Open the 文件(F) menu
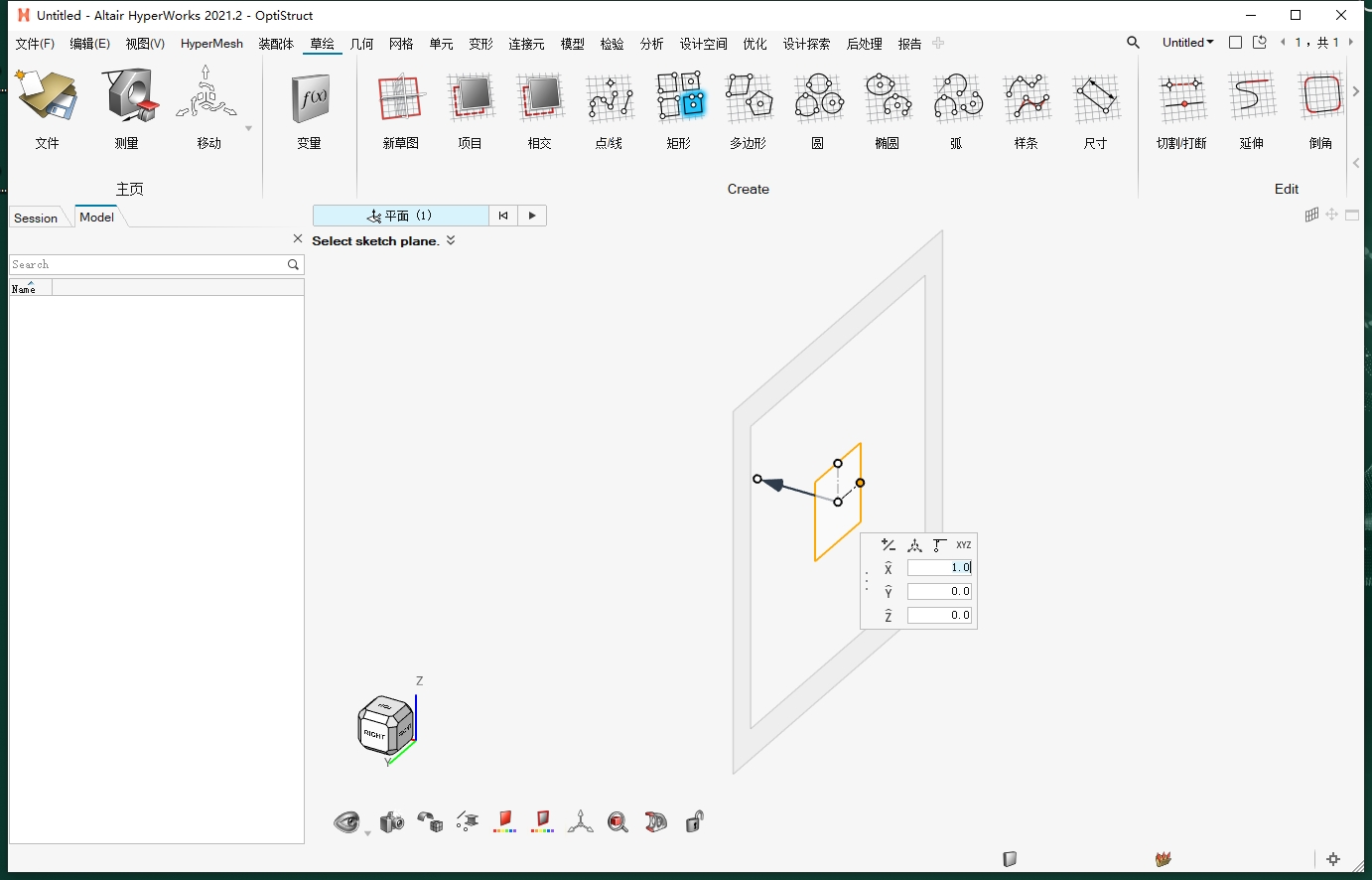This screenshot has width=1372, height=880. pos(35,44)
